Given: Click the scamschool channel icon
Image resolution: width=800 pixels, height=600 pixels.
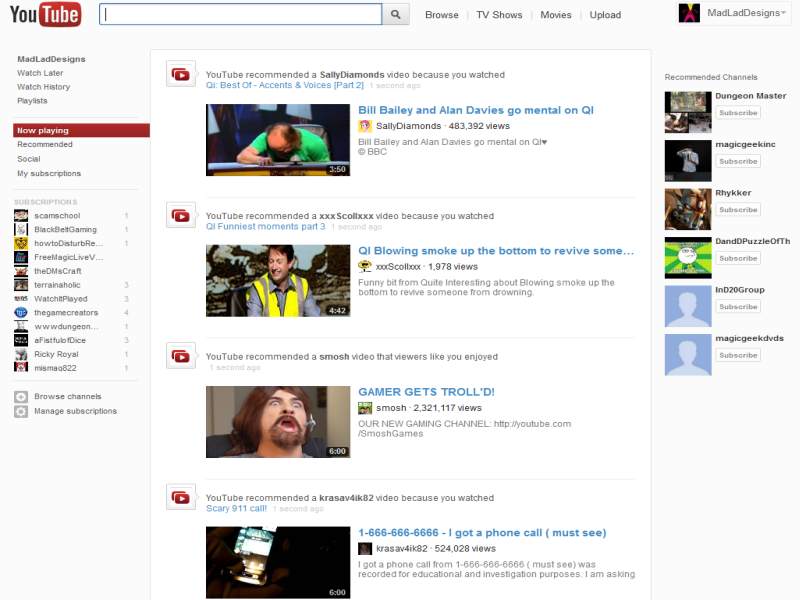Looking at the screenshot, I should (x=21, y=216).
